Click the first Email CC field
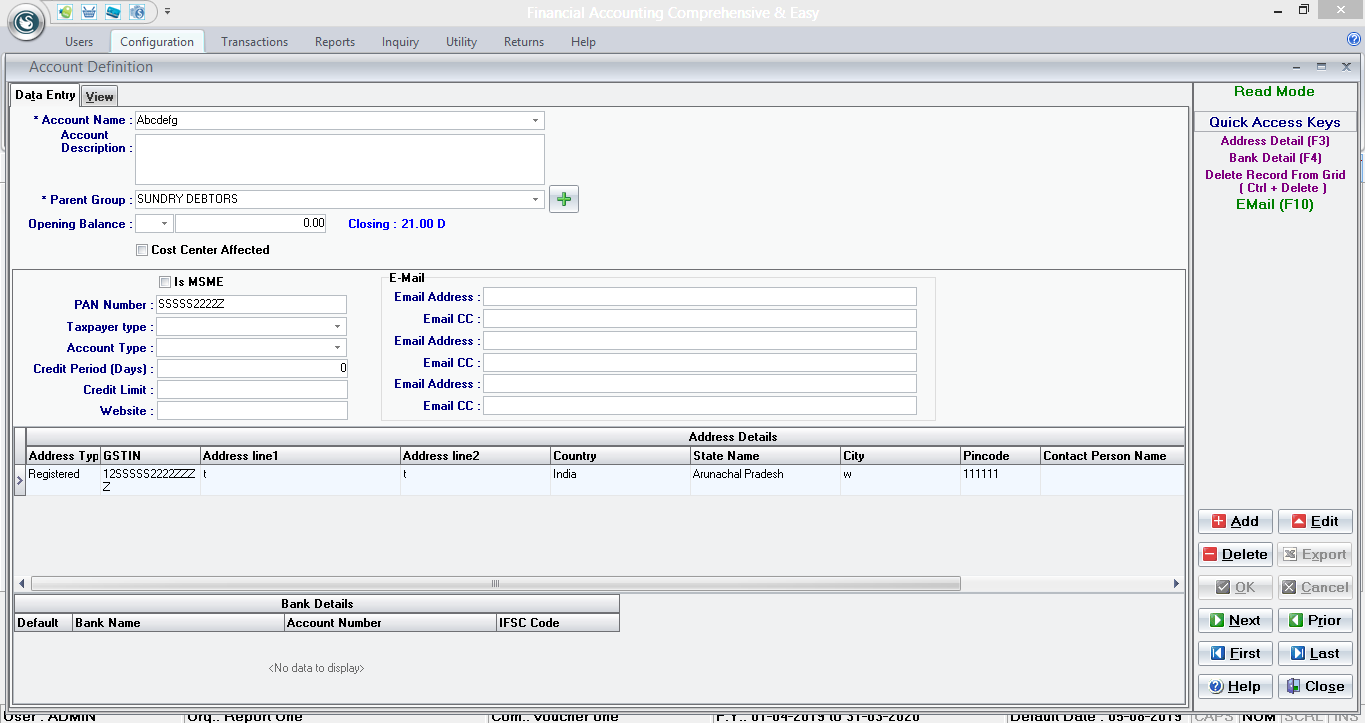This screenshot has width=1365, height=723. tap(700, 319)
